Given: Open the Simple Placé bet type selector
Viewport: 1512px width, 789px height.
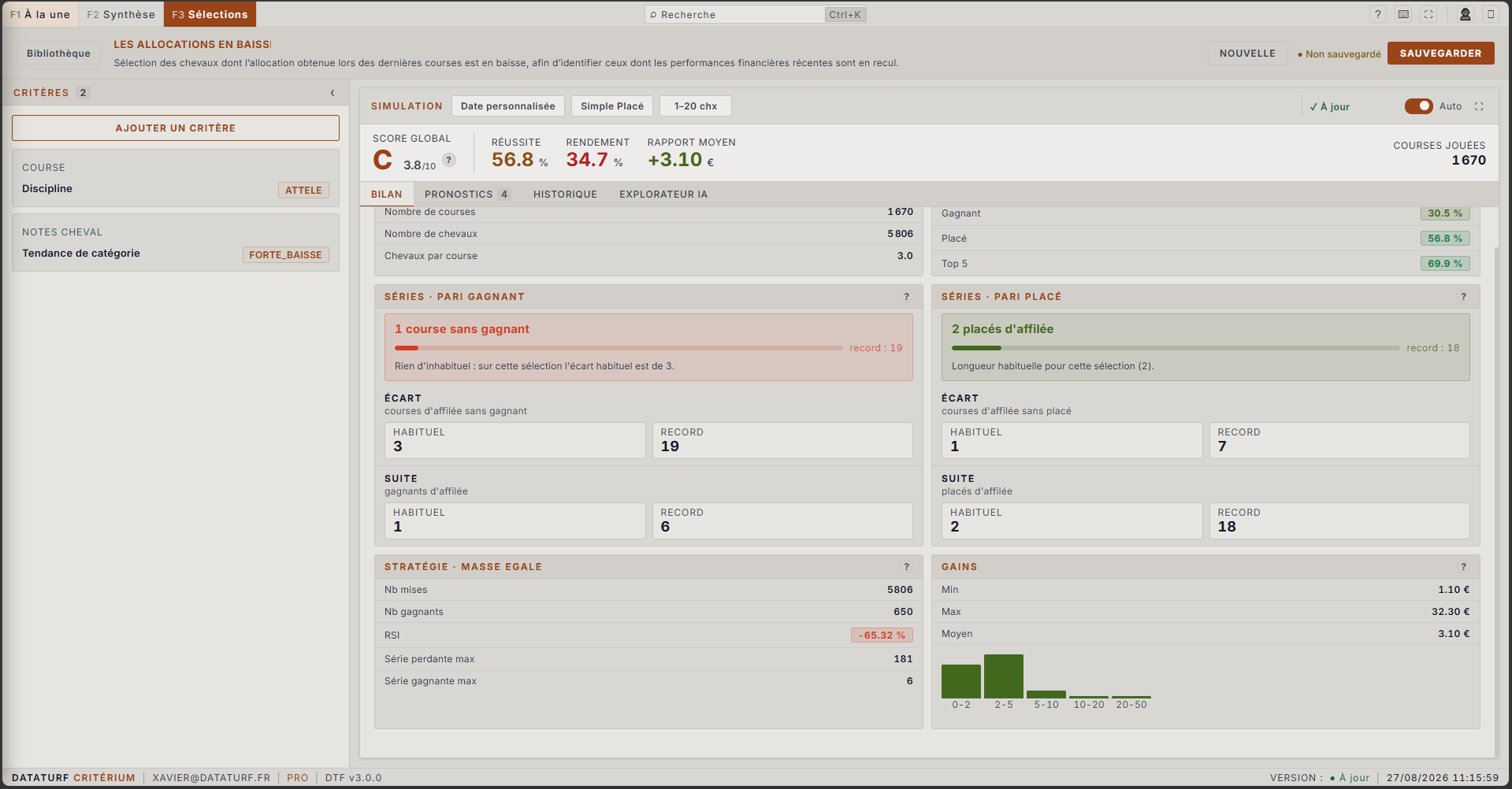Looking at the screenshot, I should point(612,106).
